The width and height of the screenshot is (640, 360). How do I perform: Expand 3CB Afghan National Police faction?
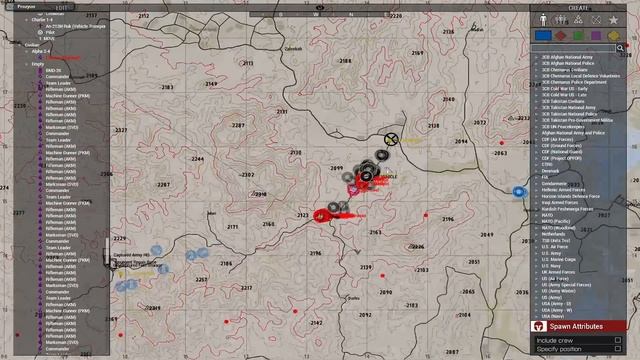(x=536, y=63)
